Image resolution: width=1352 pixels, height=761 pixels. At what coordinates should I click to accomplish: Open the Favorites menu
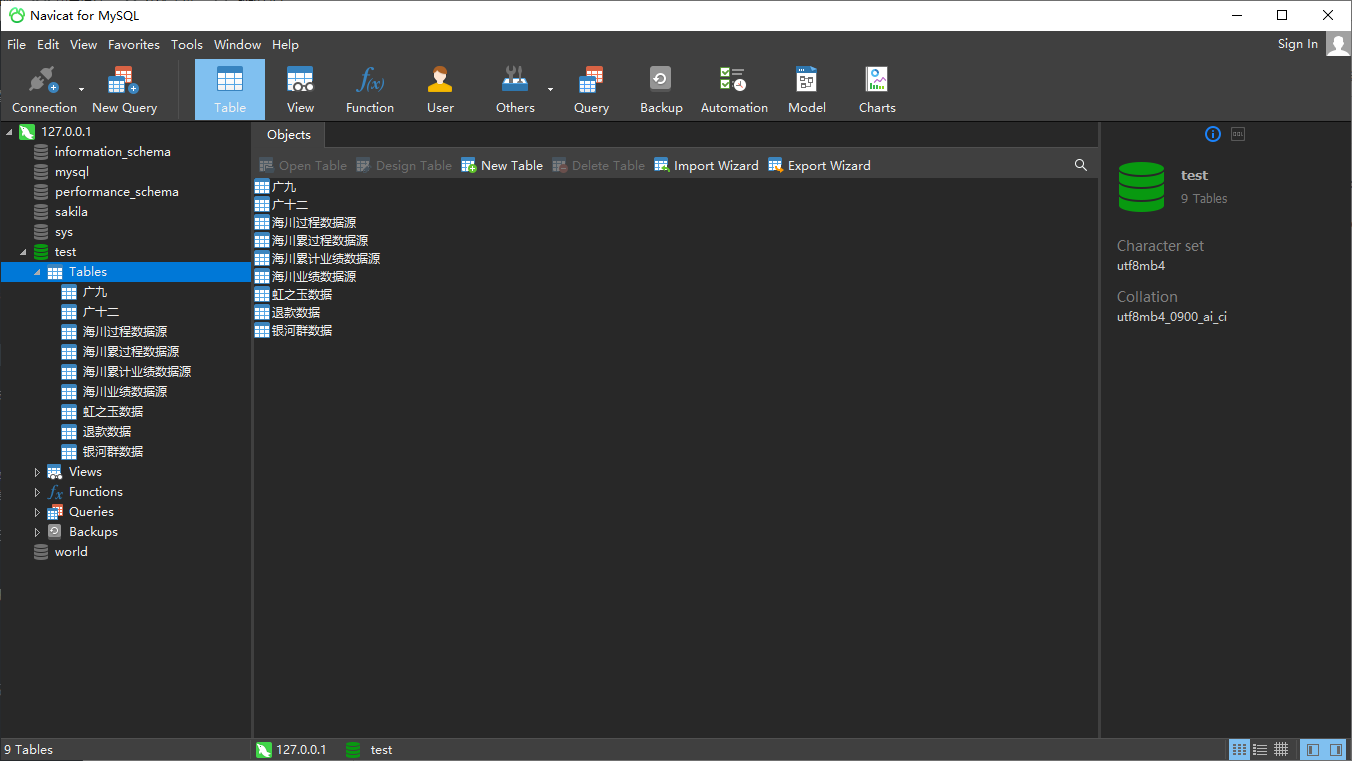(134, 45)
